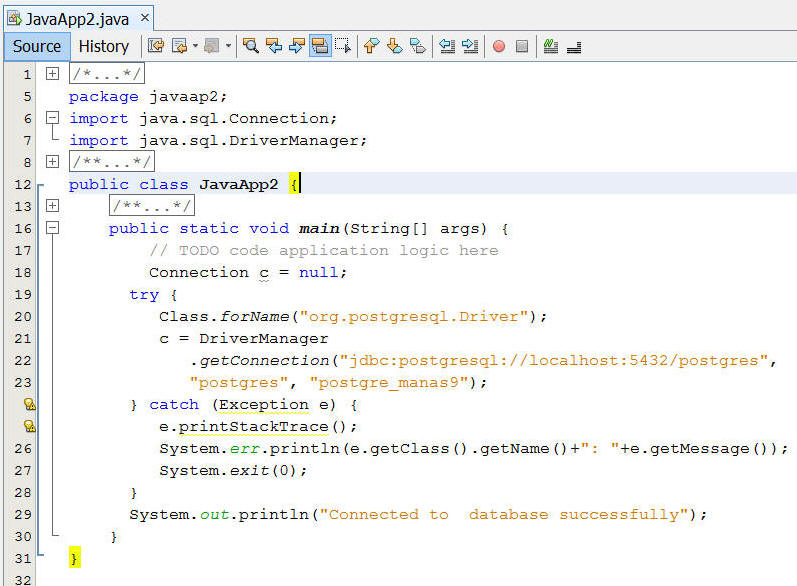
Task: Go Back to previous editor location
Action: [179, 46]
